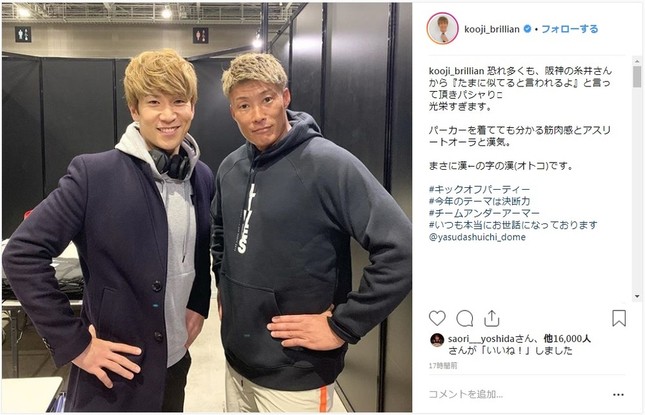Follow account via フォローする button
This screenshot has height=415, width=645.
pyautogui.click(x=570, y=29)
